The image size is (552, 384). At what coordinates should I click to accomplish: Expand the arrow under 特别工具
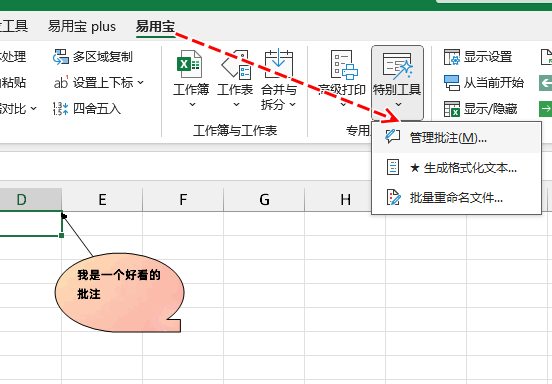398,105
